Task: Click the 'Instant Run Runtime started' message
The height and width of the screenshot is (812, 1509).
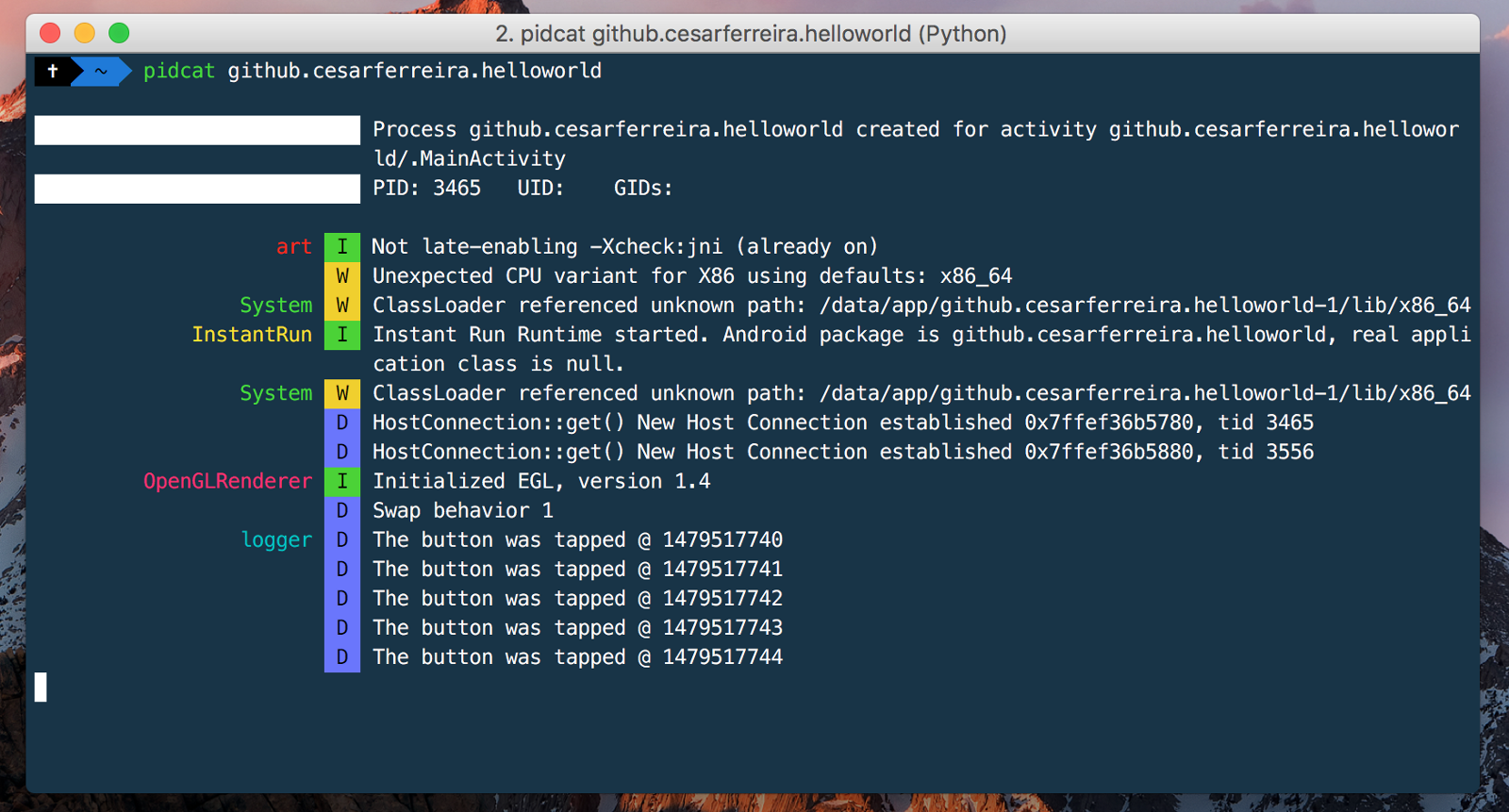Action: pos(921,335)
